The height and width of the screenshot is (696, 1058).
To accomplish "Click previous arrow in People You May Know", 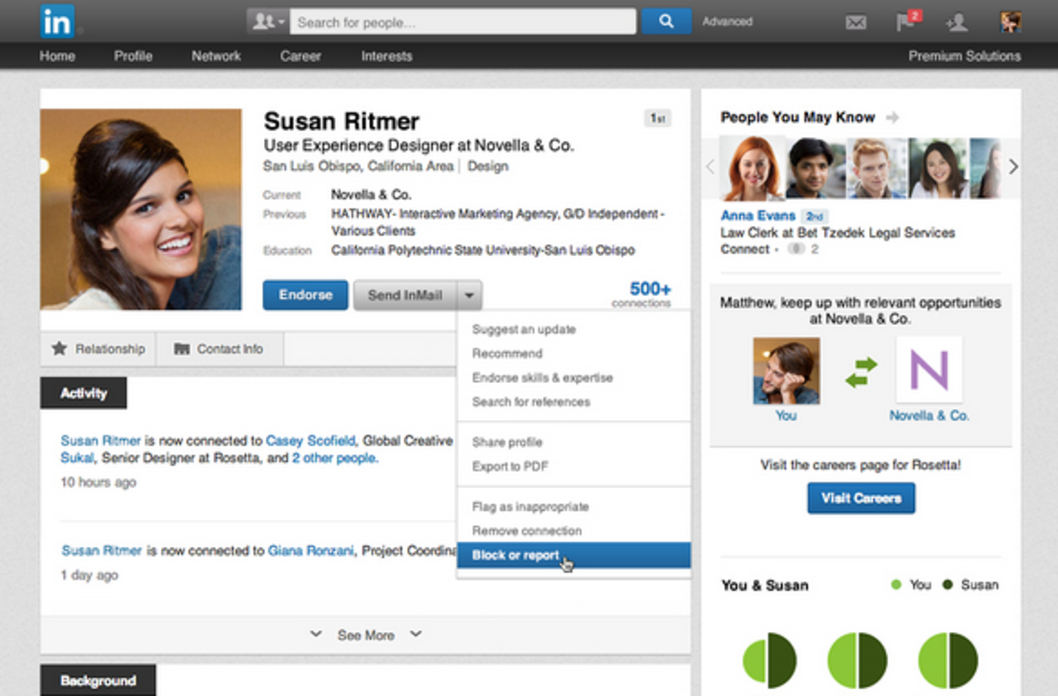I will click(711, 167).
